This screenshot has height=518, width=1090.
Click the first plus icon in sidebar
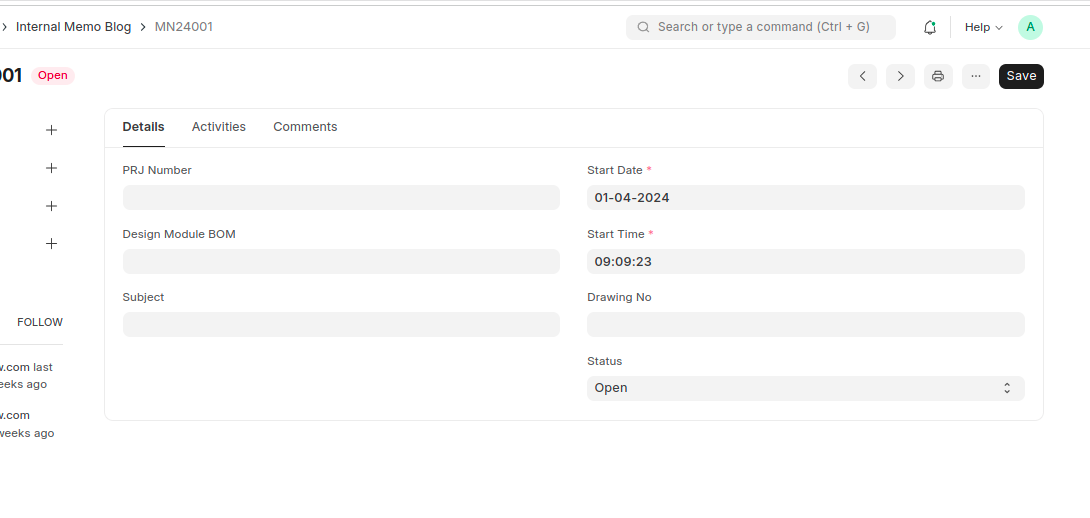pyautogui.click(x=52, y=130)
